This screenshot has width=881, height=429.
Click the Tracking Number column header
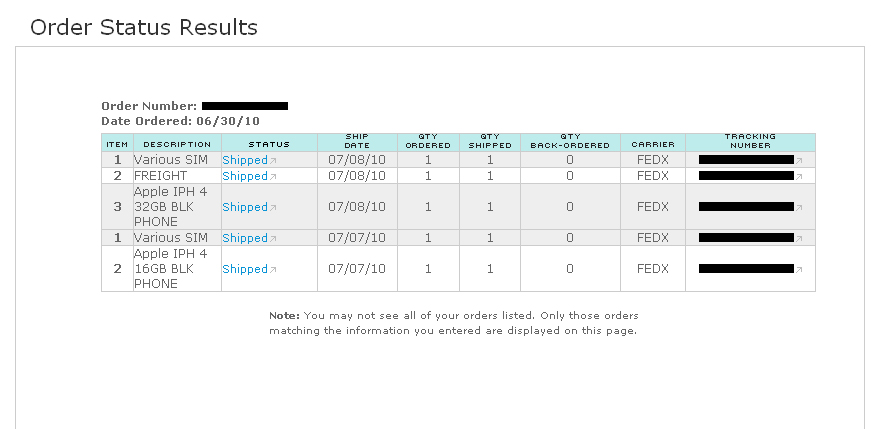(x=750, y=141)
